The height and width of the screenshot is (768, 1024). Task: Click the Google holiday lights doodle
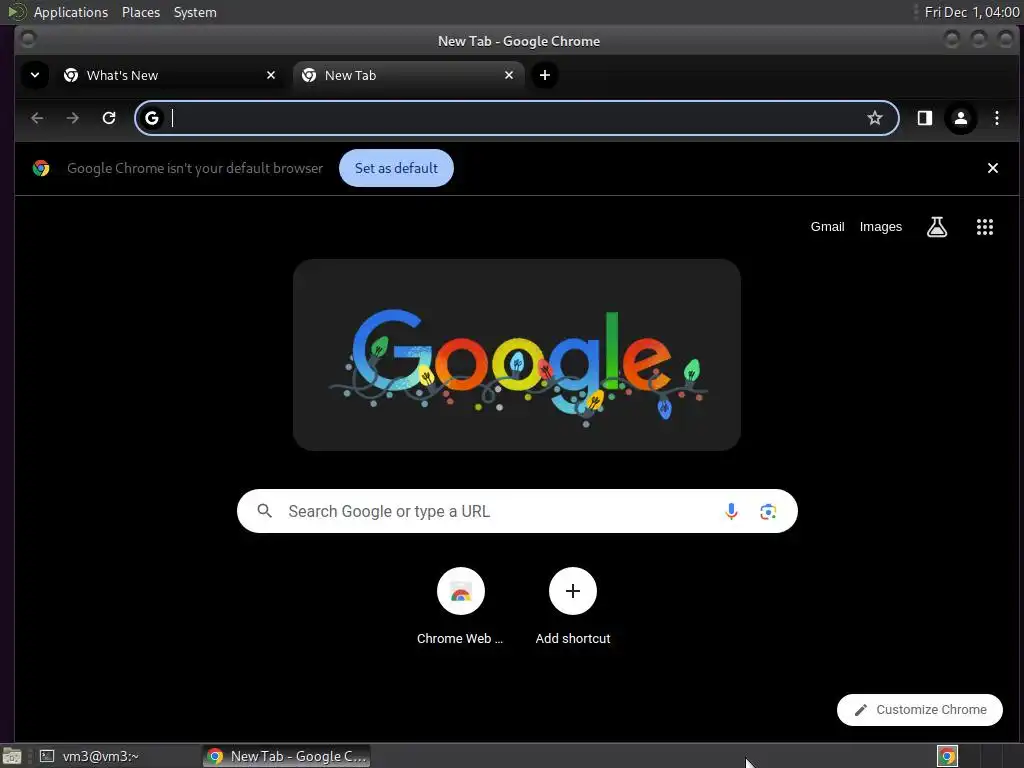click(x=517, y=355)
